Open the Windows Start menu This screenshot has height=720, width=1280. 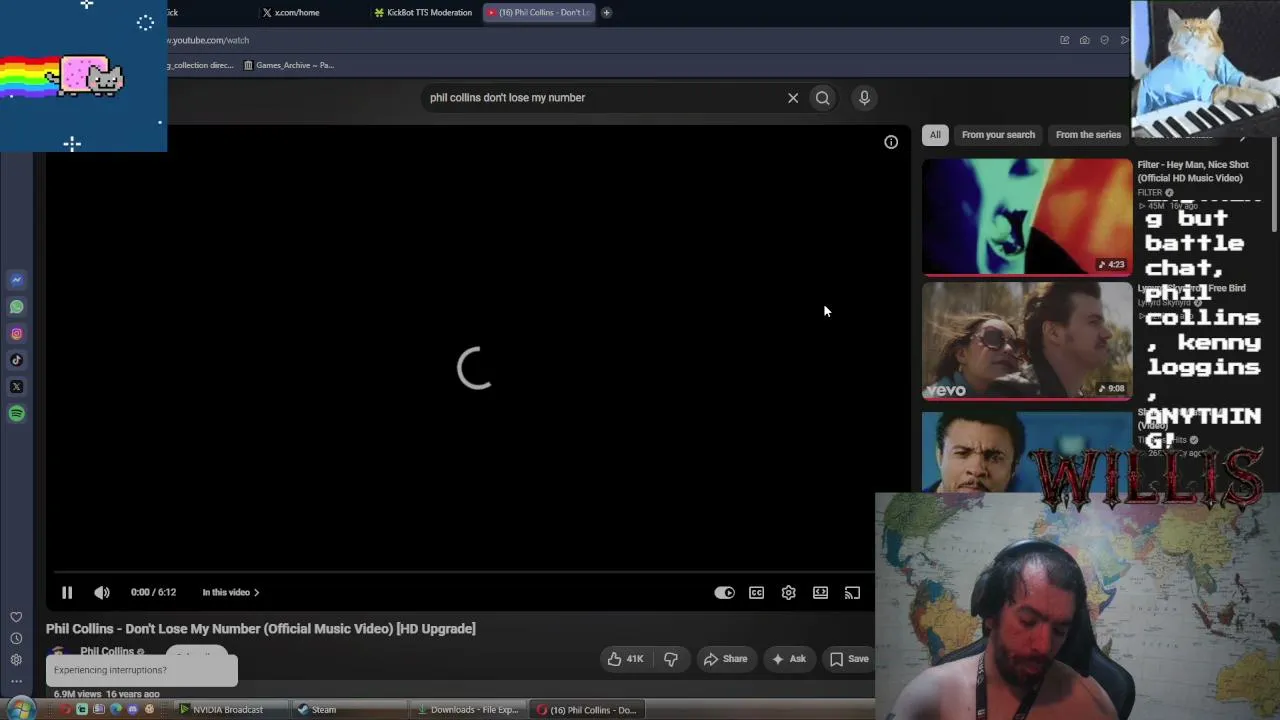pos(21,710)
